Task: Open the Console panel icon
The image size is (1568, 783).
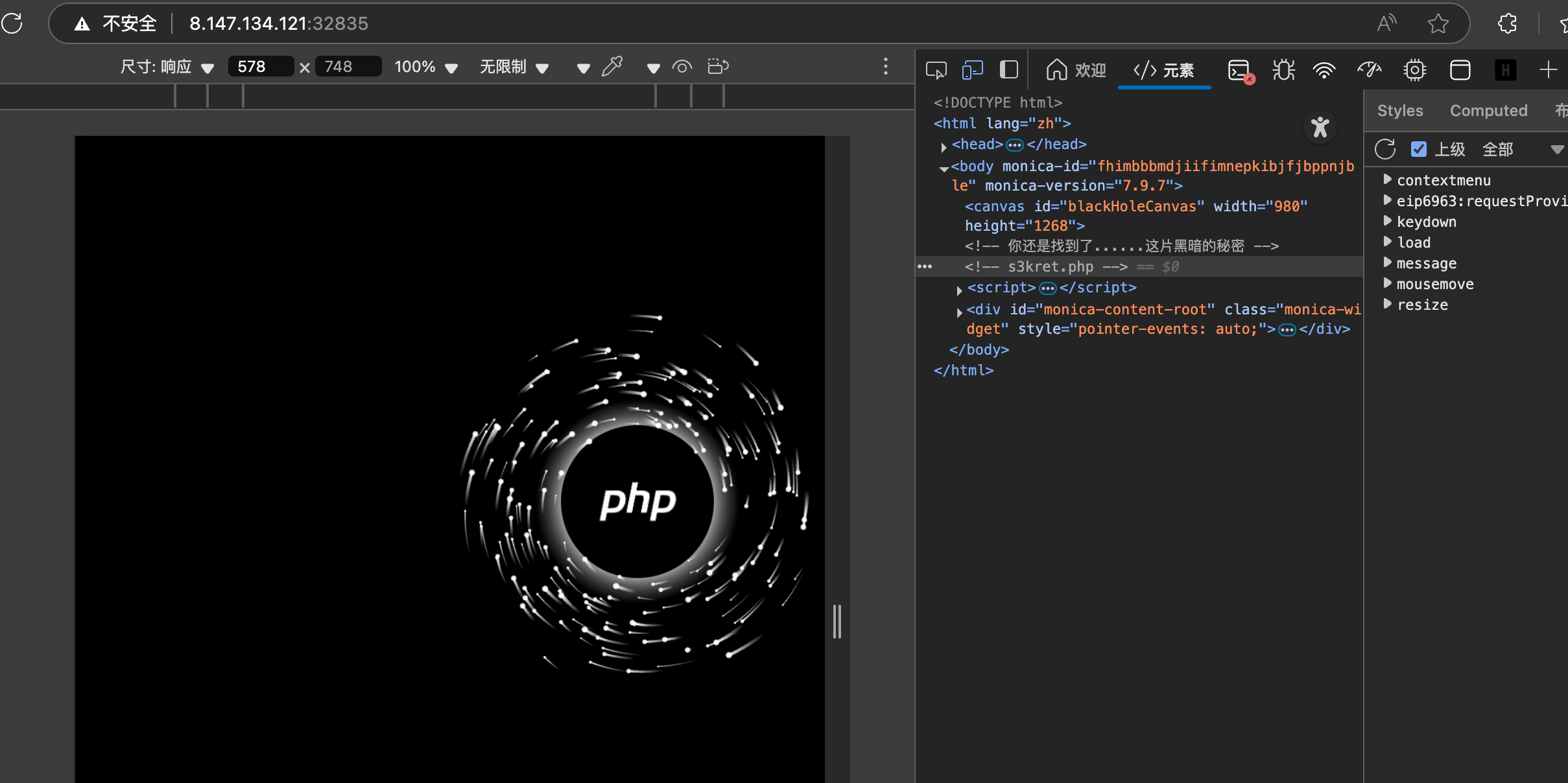Action: point(1240,69)
